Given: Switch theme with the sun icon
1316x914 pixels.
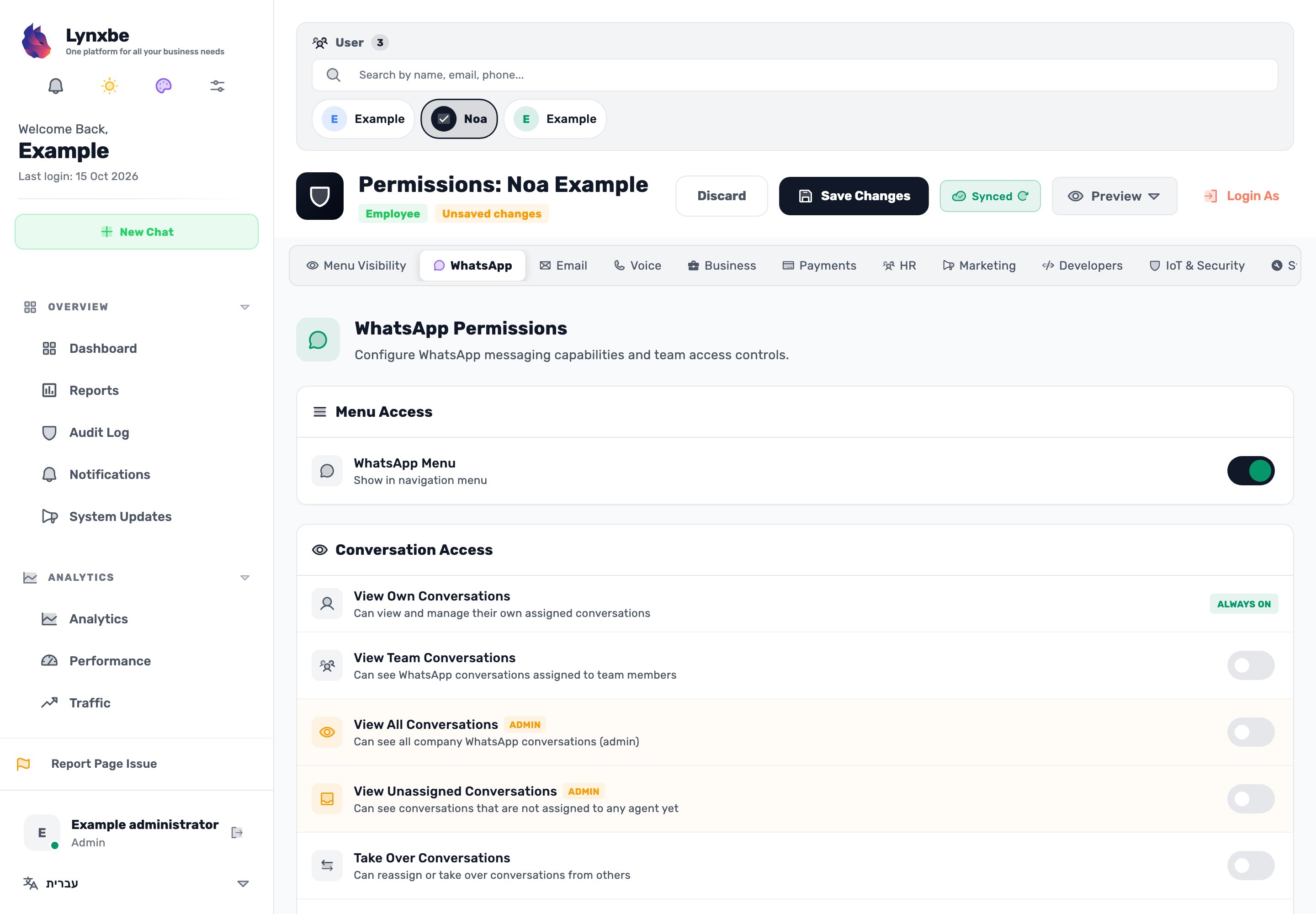Looking at the screenshot, I should [x=109, y=86].
